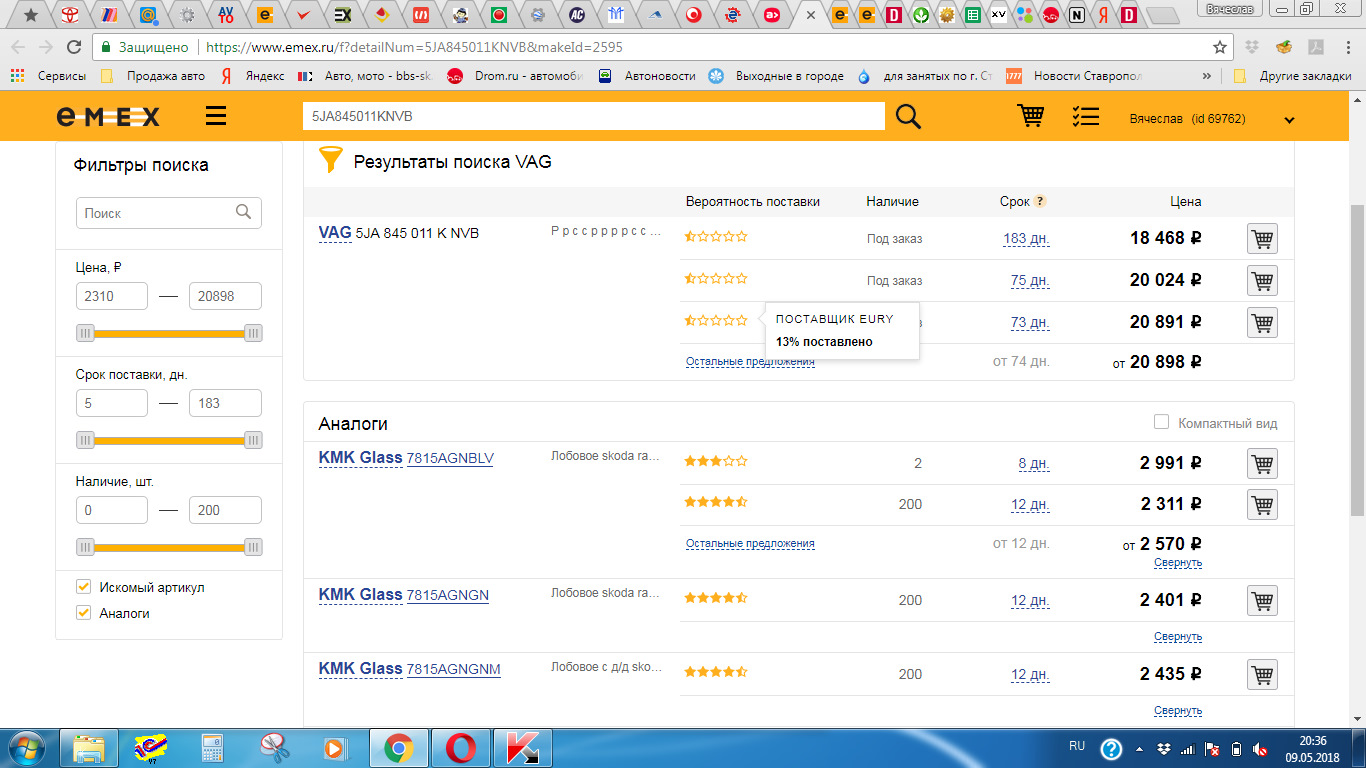Image resolution: width=1366 pixels, height=768 pixels.
Task: Add the 2 991 ₽ KMK Glass offer to cart
Action: coord(1262,464)
